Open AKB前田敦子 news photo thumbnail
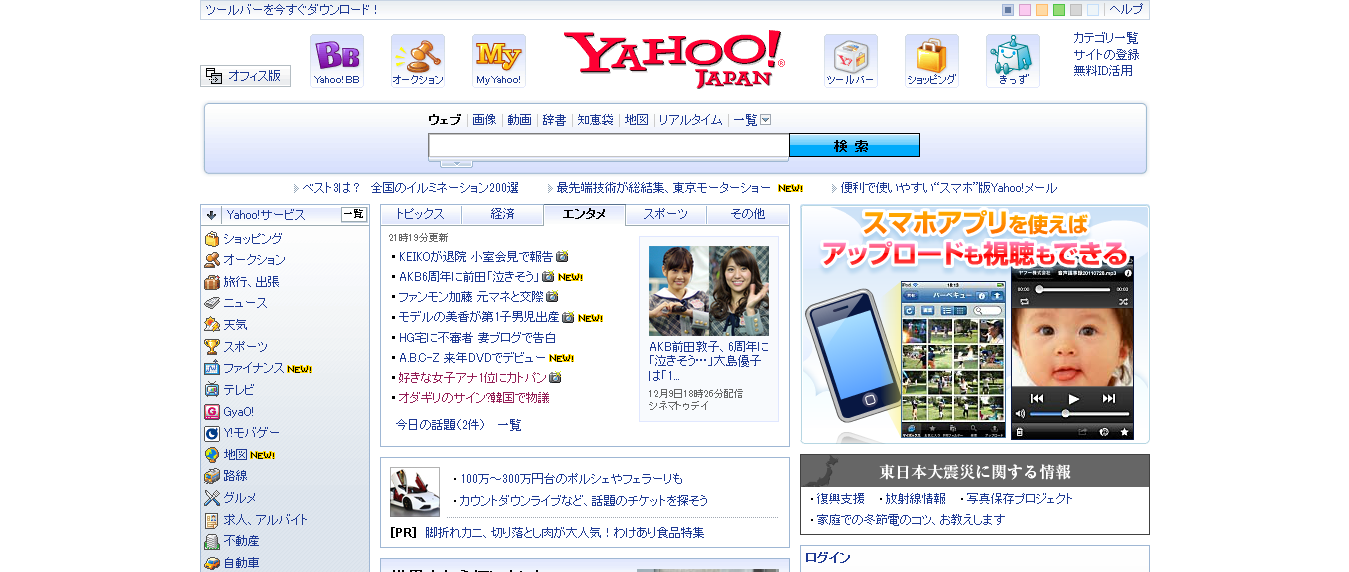1349x572 pixels. (709, 291)
